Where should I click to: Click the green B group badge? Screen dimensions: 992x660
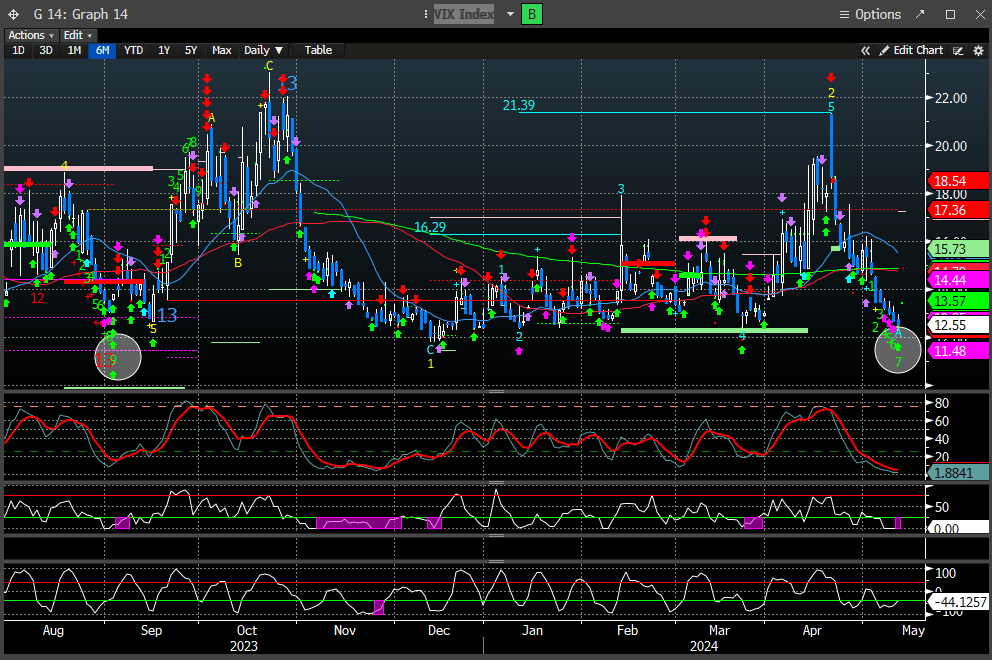tap(532, 14)
